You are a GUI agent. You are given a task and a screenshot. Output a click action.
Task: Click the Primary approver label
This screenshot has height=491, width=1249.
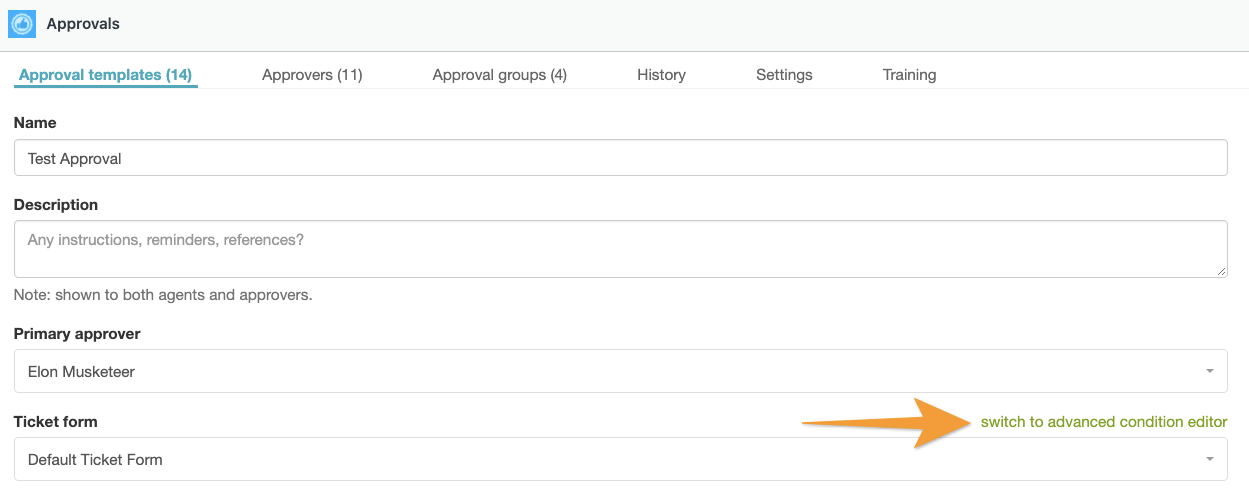tap(77, 334)
